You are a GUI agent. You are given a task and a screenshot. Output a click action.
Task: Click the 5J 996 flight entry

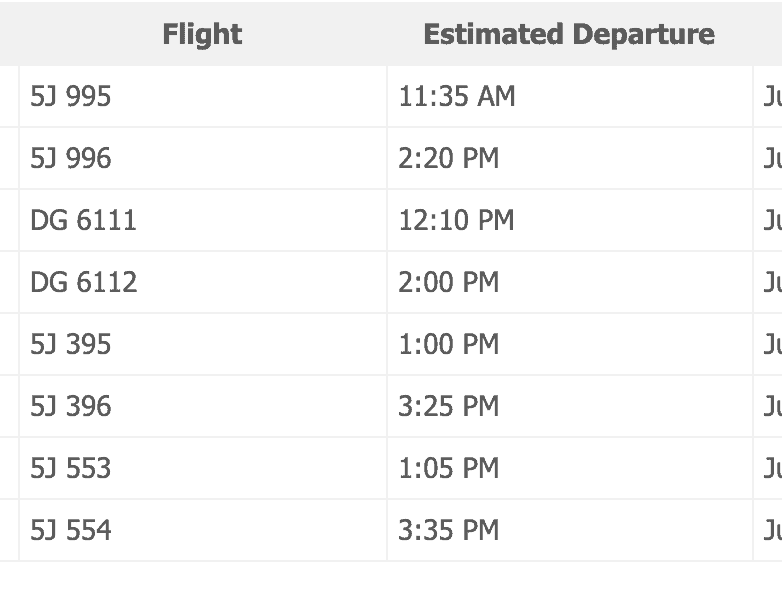(71, 159)
